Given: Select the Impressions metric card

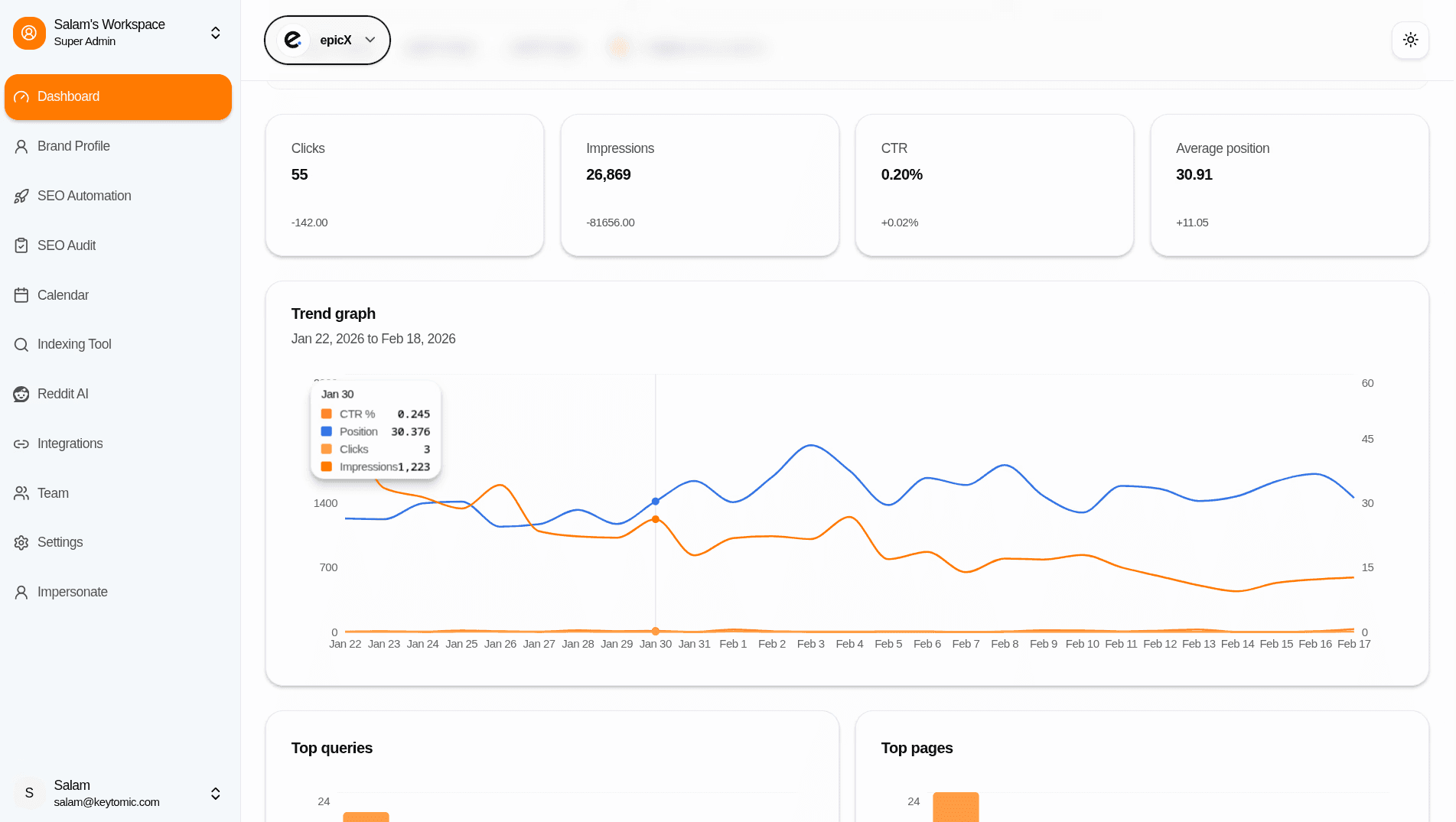Looking at the screenshot, I should point(700,185).
